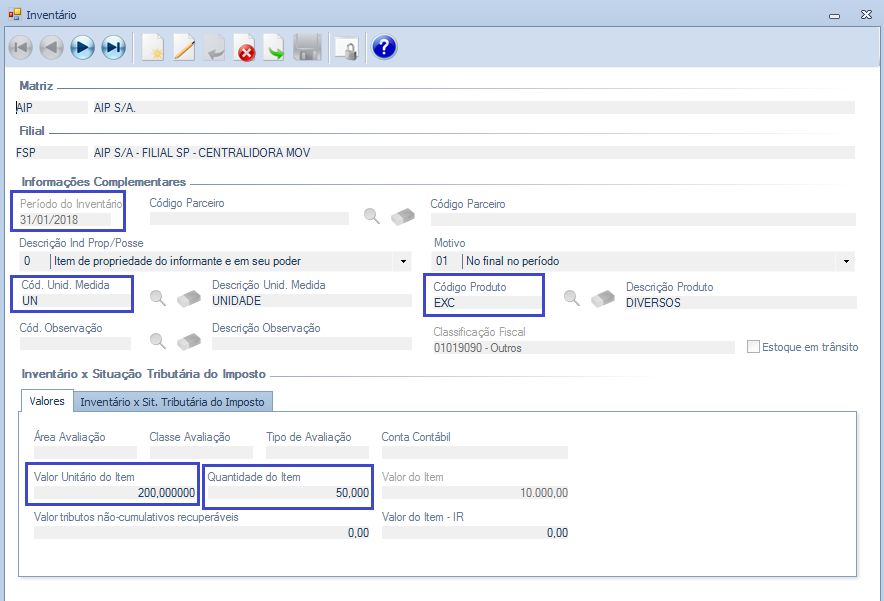
Task: Clear Cód. Observação using eraser icon
Action: 189,340
